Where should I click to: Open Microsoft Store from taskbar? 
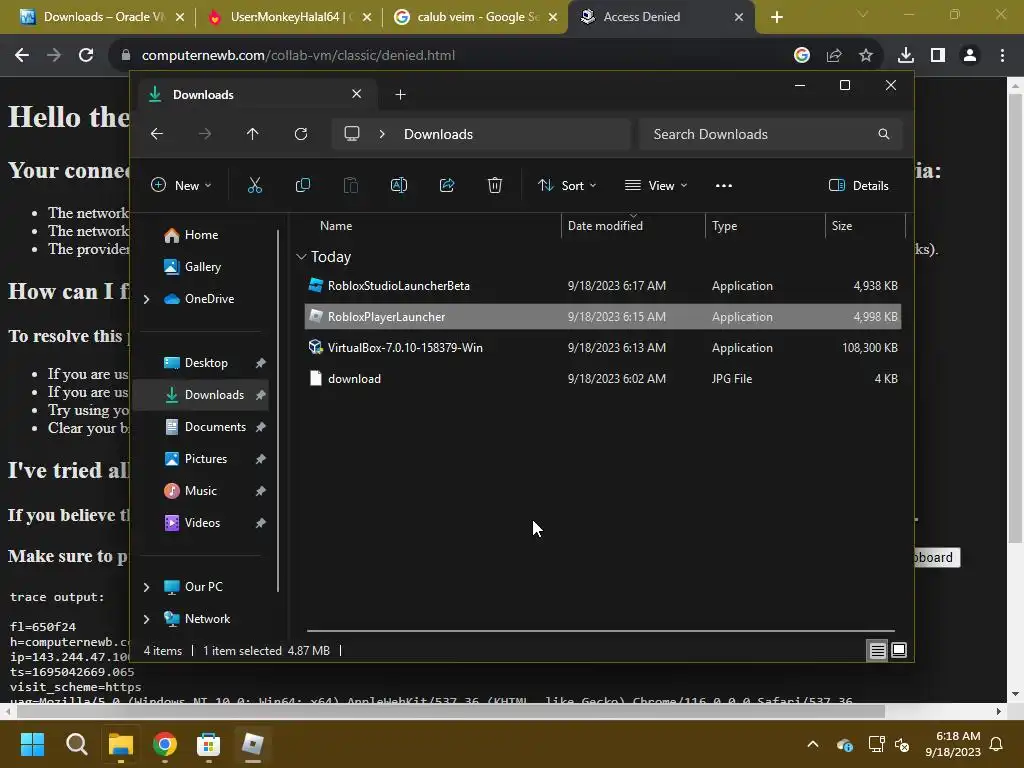point(208,744)
